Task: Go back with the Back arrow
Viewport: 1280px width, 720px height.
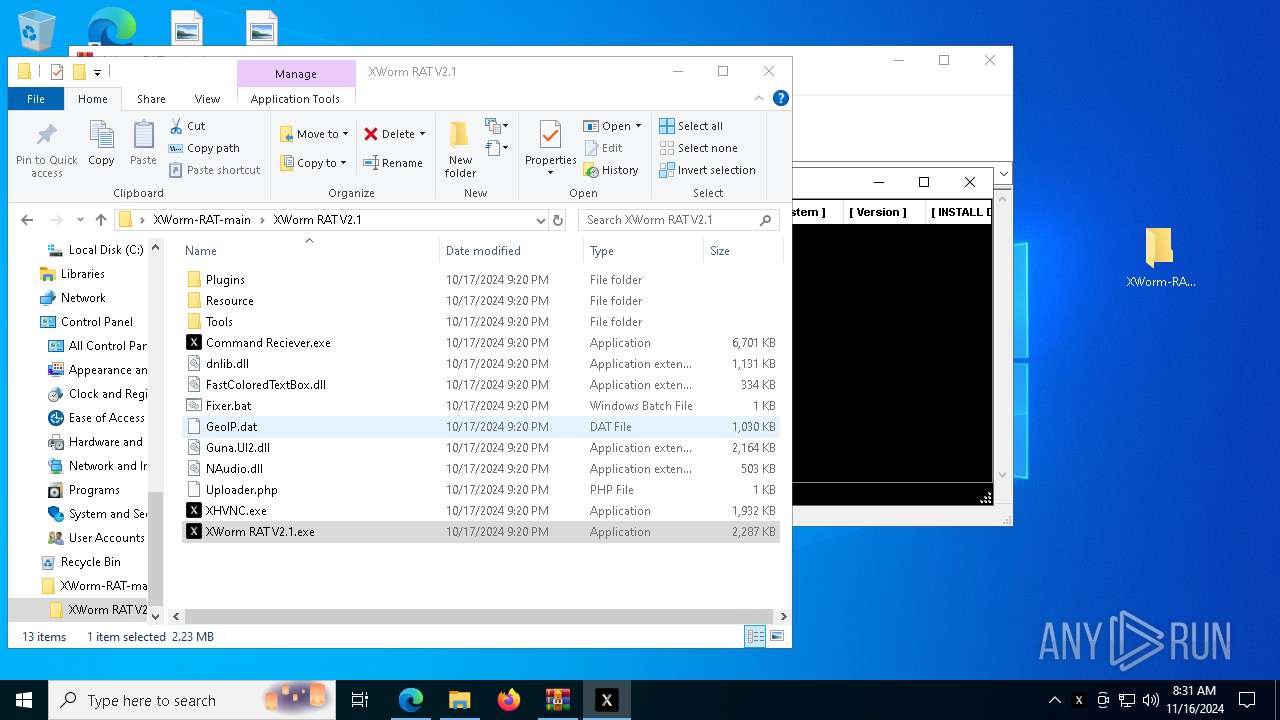Action: (27, 220)
